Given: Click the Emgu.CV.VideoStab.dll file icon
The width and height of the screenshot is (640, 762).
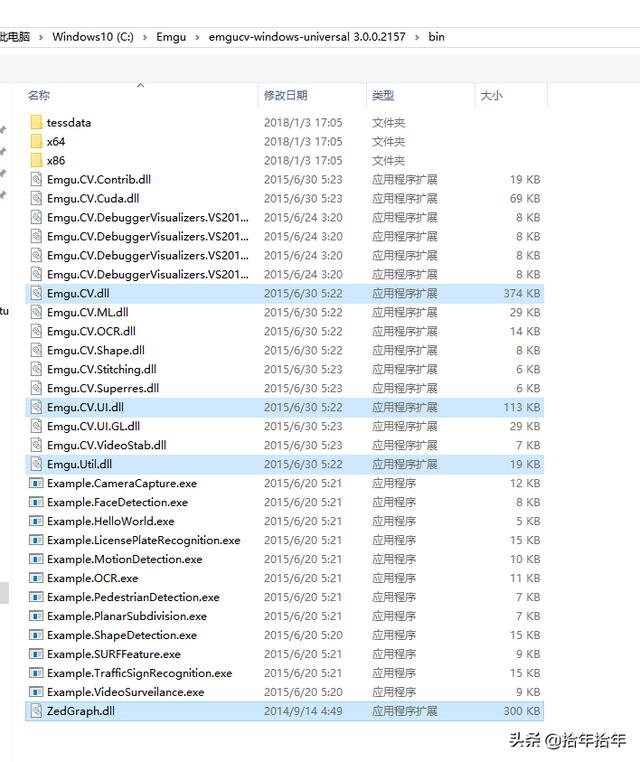Looking at the screenshot, I should pyautogui.click(x=36, y=445).
